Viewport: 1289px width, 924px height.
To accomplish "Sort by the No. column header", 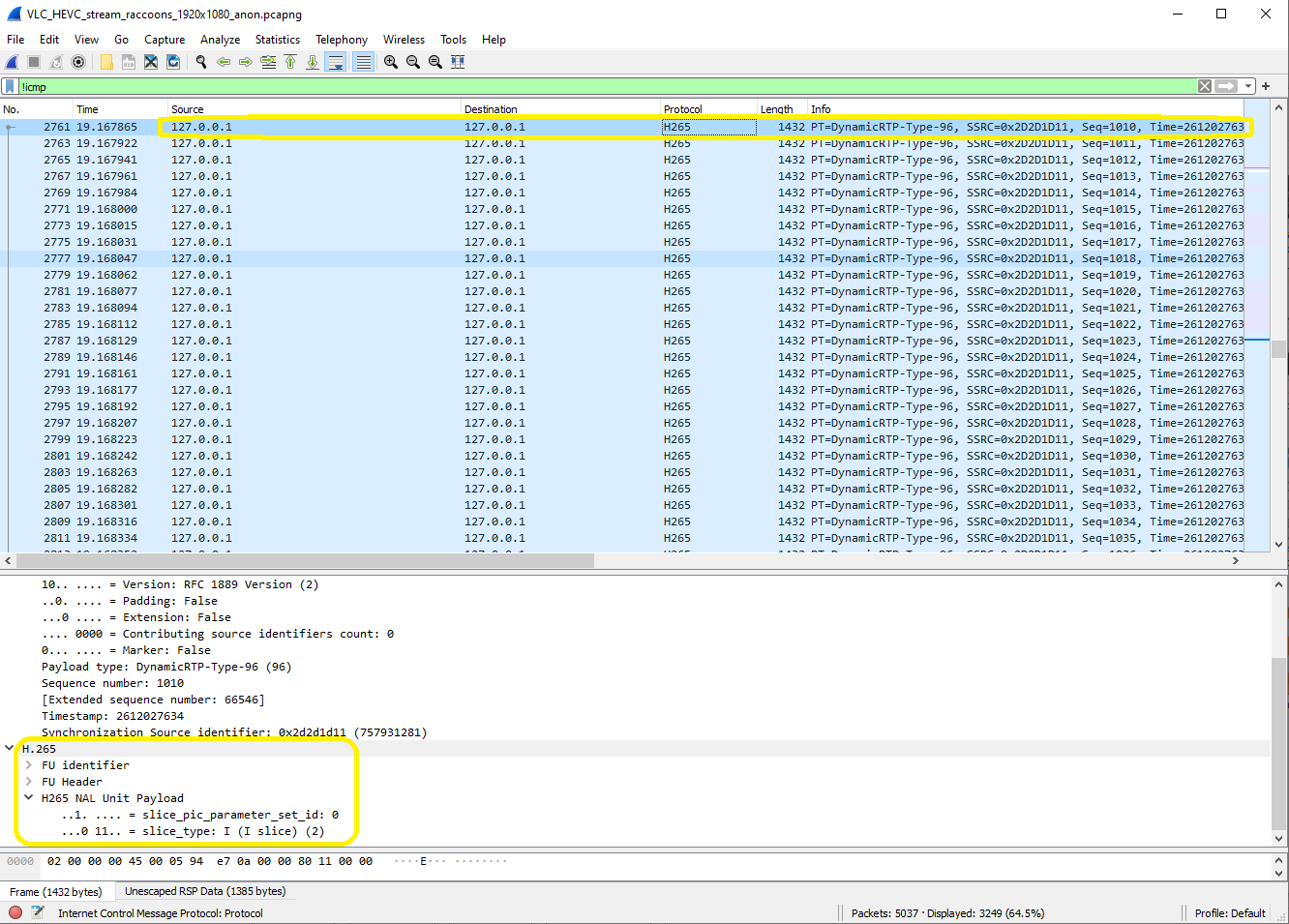I will [x=37, y=109].
